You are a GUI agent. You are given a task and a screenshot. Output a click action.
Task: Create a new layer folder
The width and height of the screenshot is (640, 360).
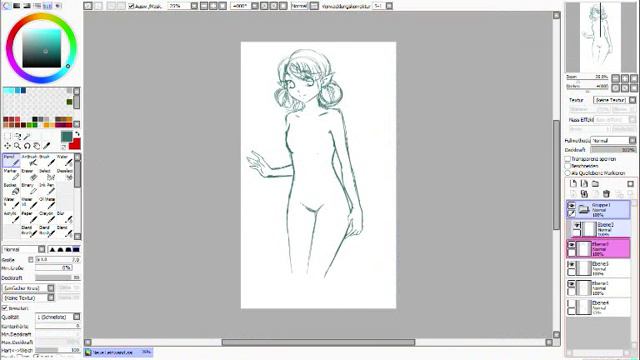[596, 184]
